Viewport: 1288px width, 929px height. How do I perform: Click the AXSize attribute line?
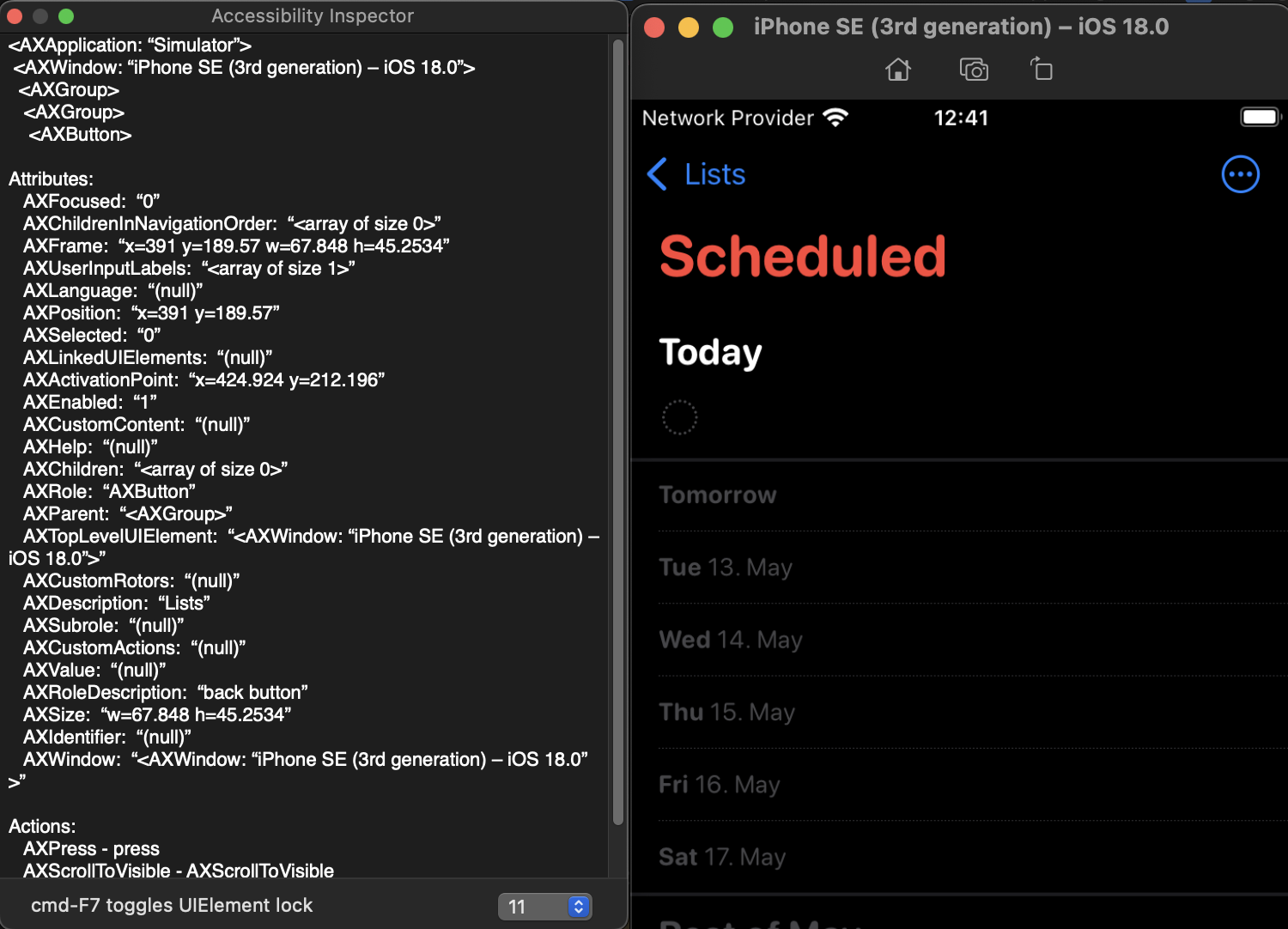pyautogui.click(x=157, y=714)
